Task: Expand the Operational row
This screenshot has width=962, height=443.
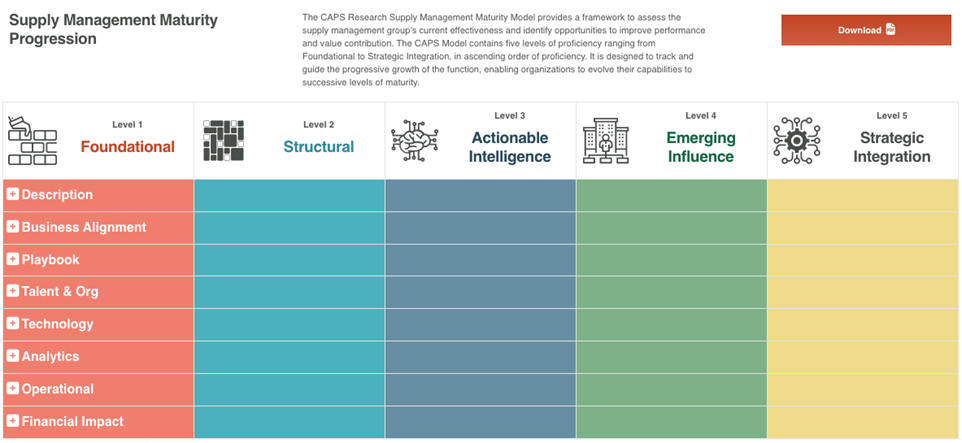Action: [x=13, y=388]
